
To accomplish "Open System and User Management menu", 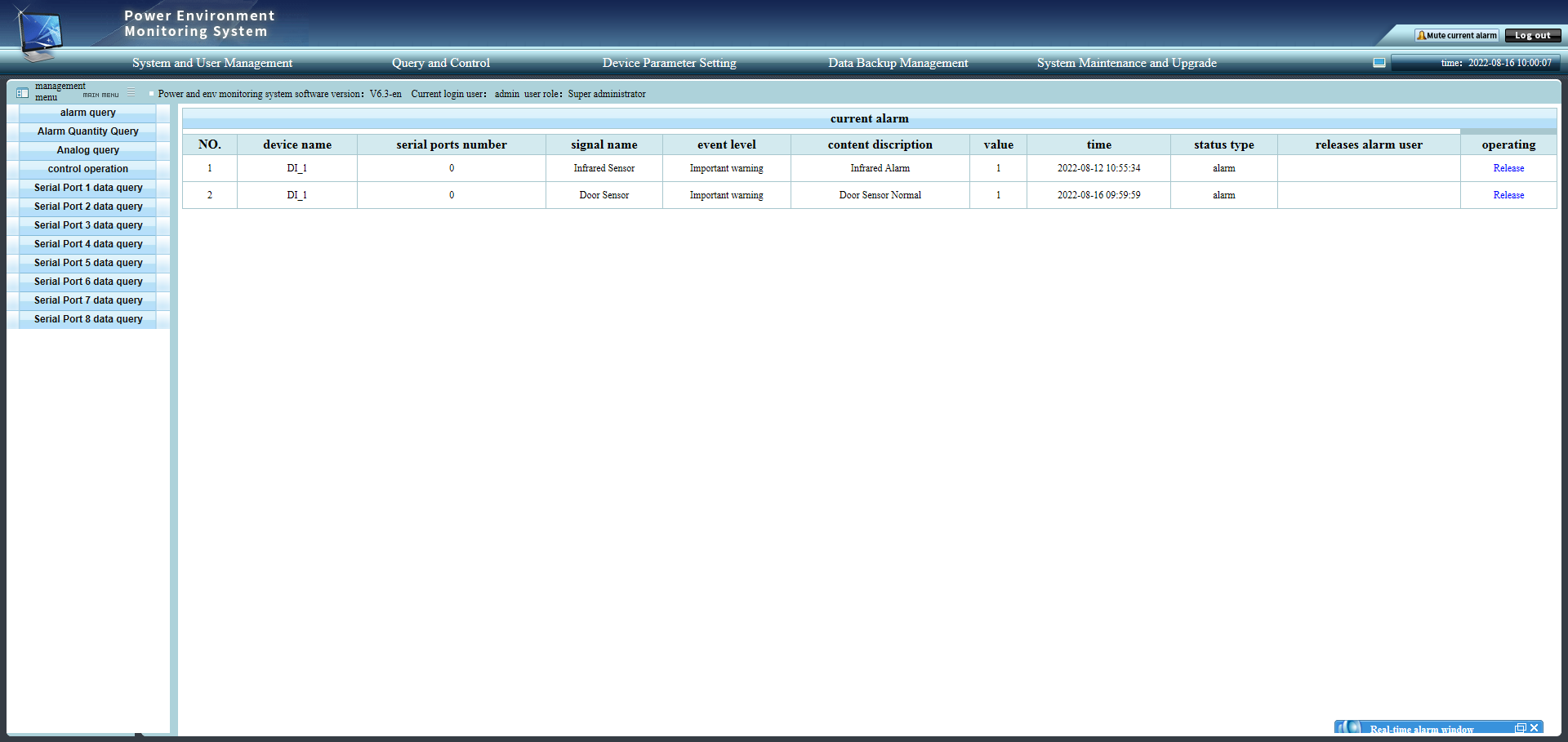I will [212, 63].
